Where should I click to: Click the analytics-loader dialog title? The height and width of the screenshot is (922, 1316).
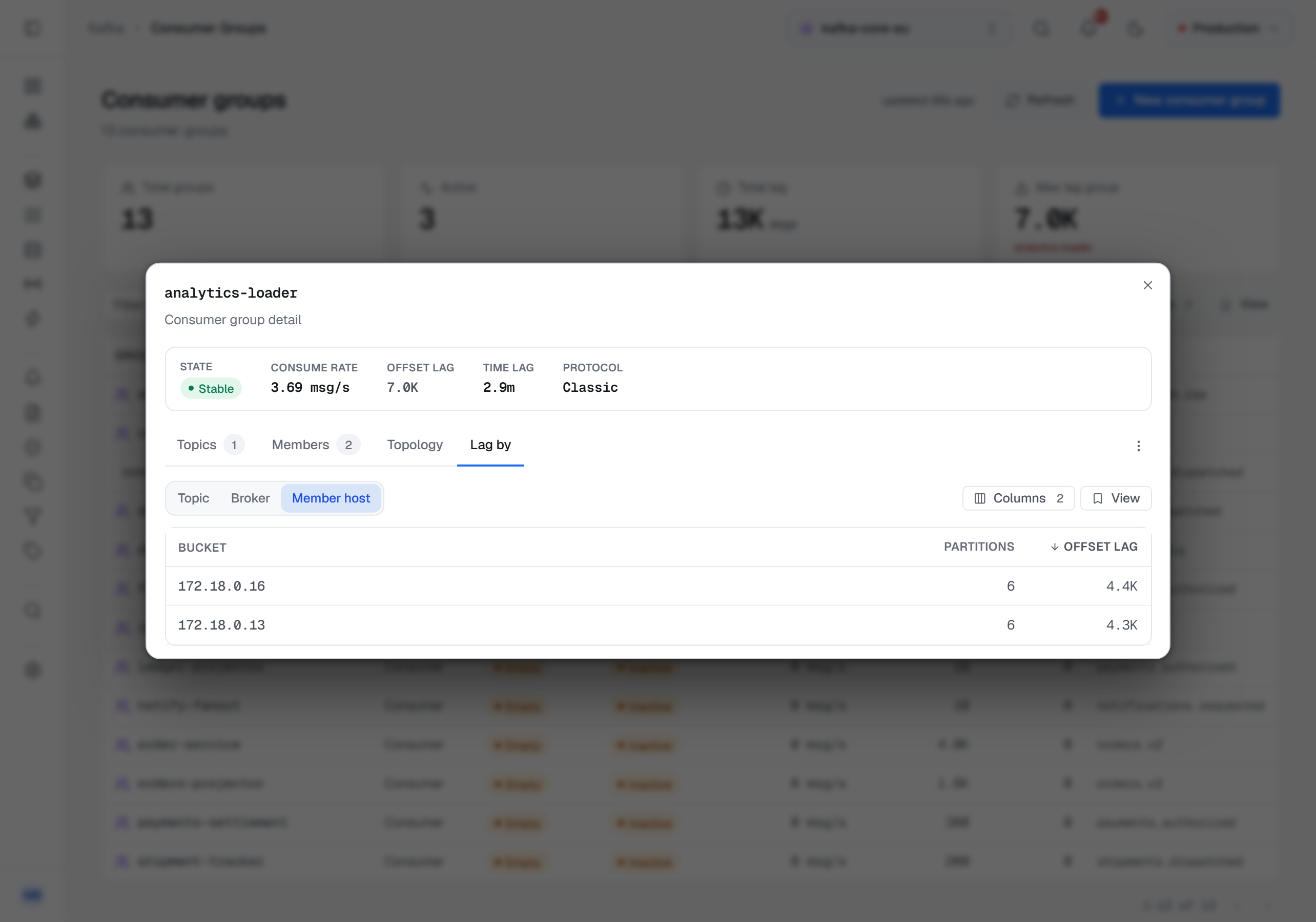click(x=231, y=293)
